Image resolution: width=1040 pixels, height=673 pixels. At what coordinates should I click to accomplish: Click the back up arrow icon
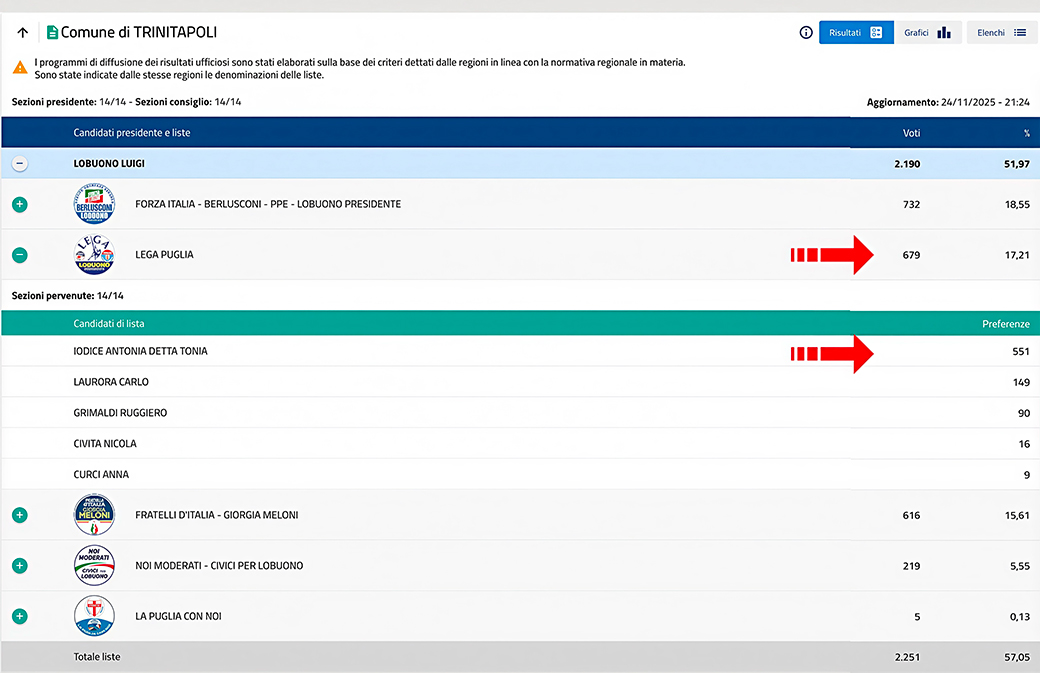[22, 33]
